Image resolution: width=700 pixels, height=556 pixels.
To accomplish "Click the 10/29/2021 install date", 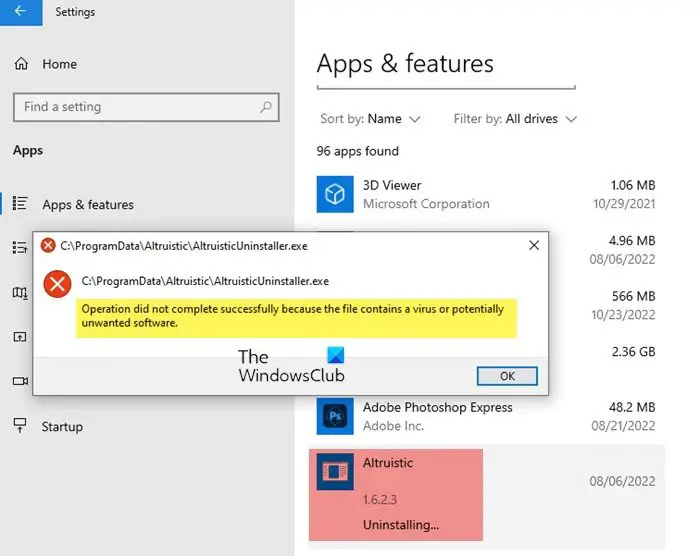I will click(624, 204).
